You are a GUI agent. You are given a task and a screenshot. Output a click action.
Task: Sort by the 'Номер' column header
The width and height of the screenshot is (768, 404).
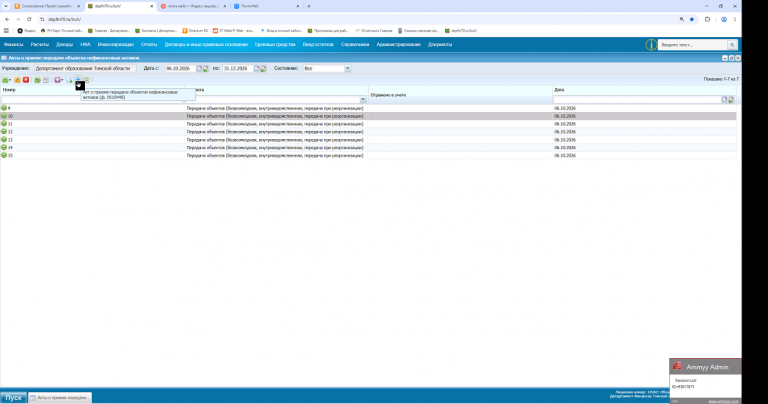9,90
